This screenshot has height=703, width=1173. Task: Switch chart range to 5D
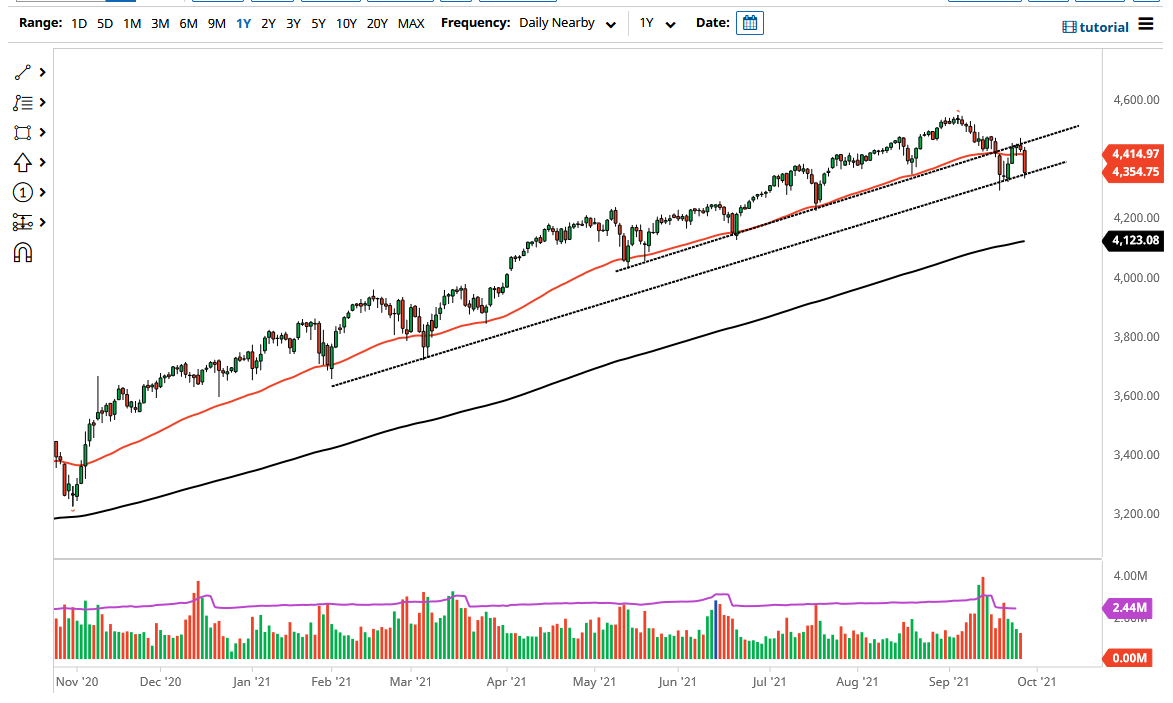point(104,23)
